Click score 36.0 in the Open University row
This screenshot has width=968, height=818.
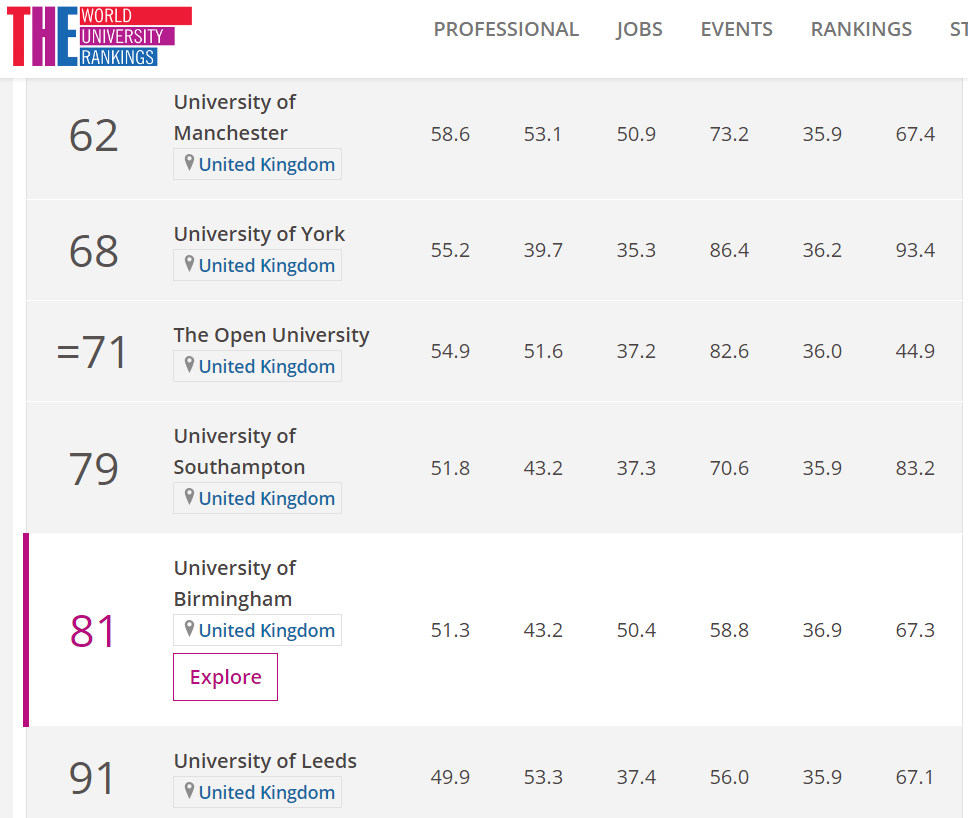[x=822, y=351]
